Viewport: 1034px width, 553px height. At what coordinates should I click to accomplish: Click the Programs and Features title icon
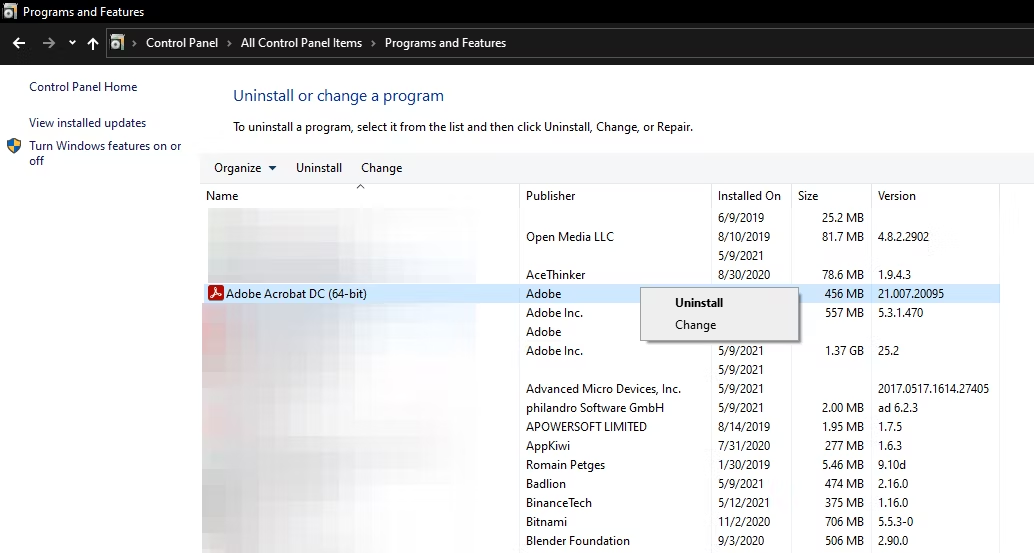(10, 12)
